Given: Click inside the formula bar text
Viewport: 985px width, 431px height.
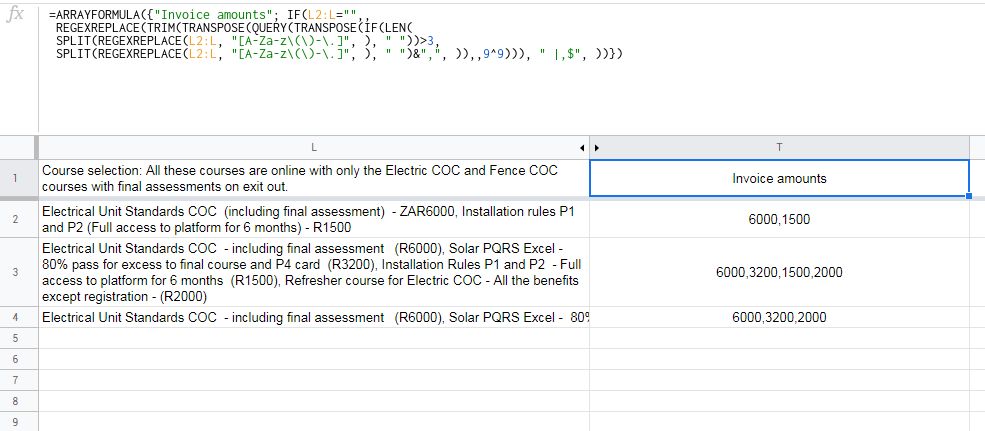Looking at the screenshot, I should (x=338, y=34).
